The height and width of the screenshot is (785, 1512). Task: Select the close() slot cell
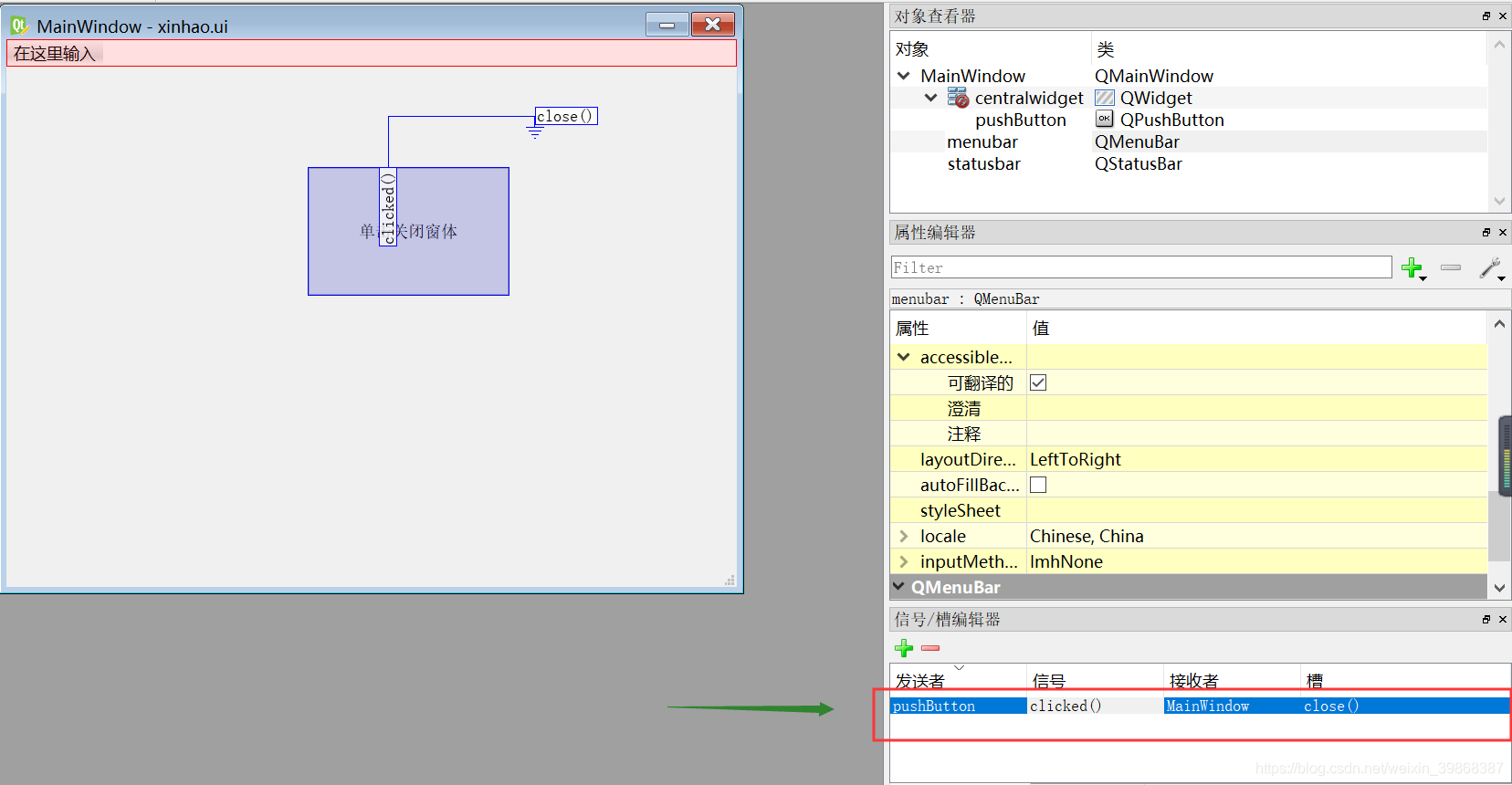[1406, 706]
